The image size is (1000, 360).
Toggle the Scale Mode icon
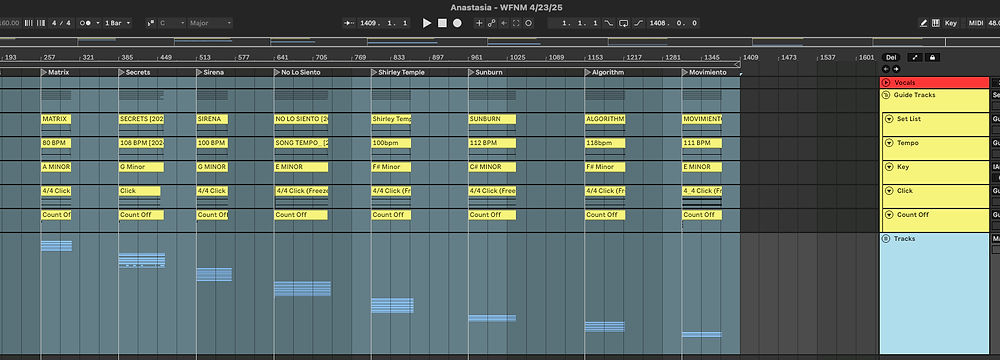(x=151, y=23)
